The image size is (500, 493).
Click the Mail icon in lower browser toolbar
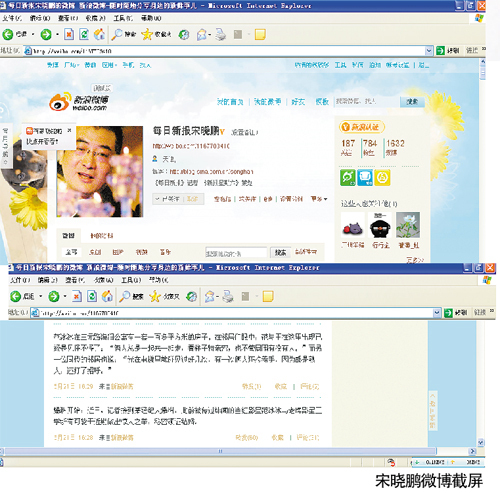pyautogui.click(x=210, y=296)
